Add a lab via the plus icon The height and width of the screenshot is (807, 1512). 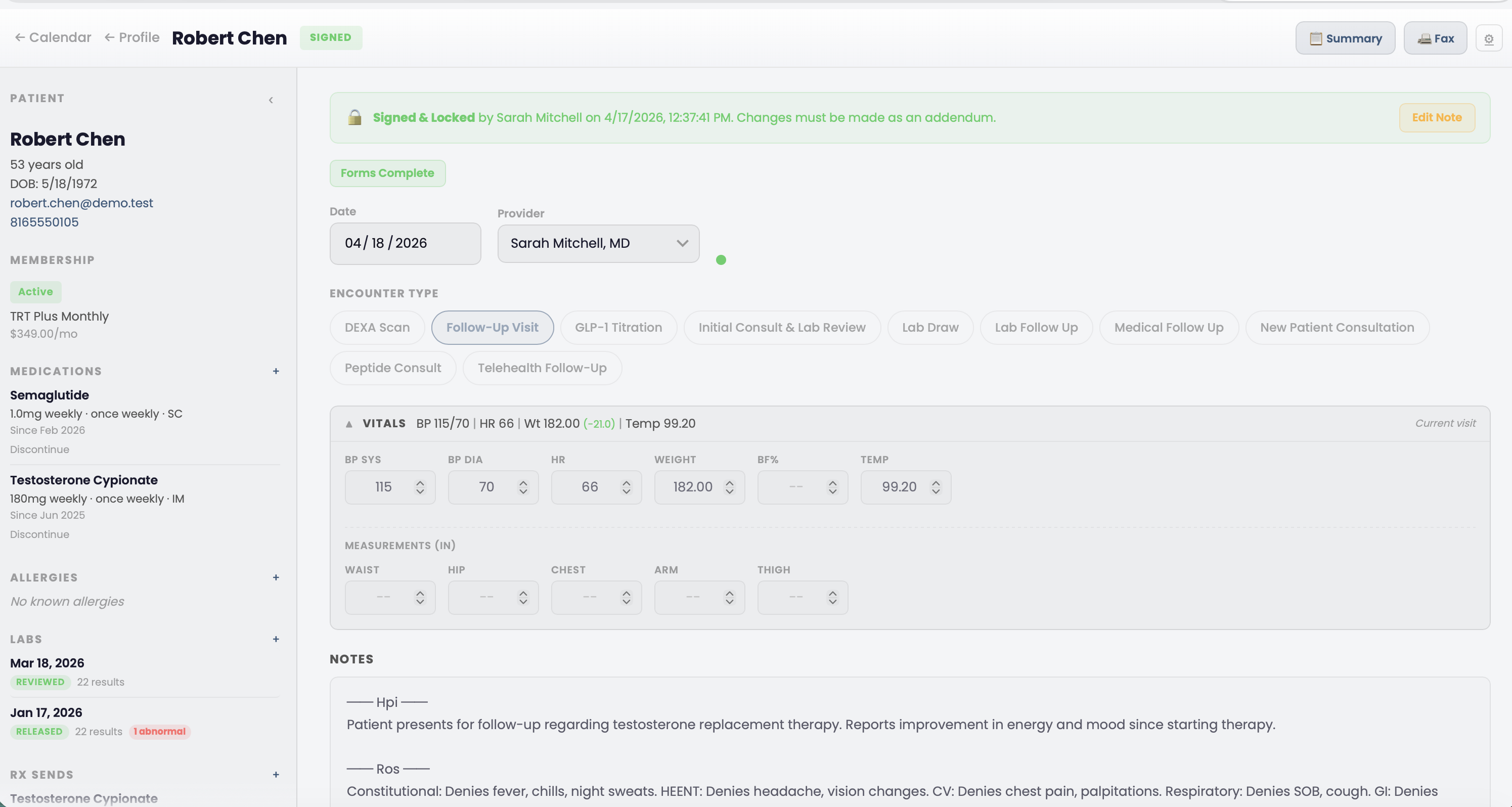click(x=276, y=640)
